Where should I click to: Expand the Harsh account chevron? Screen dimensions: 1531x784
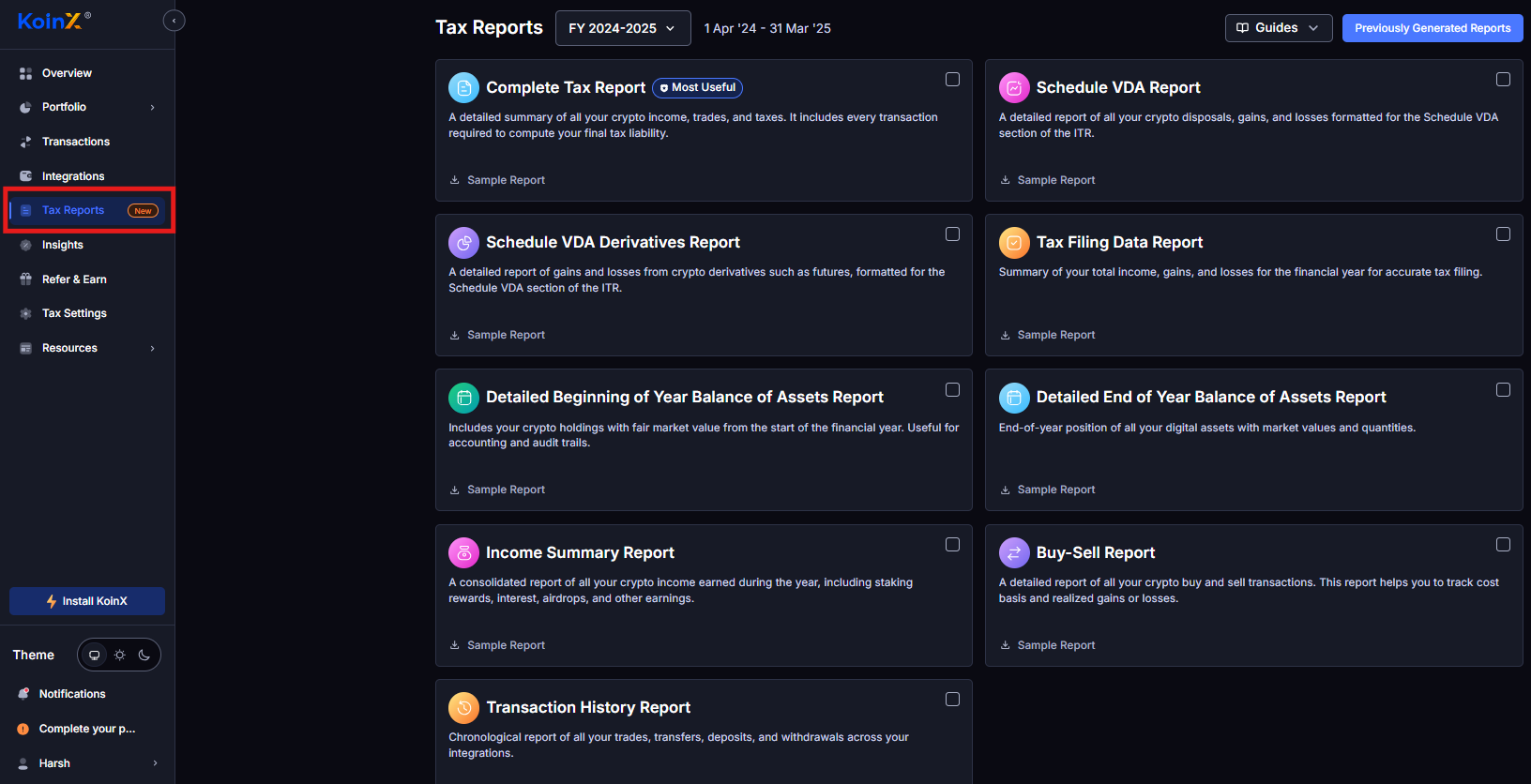(x=155, y=763)
